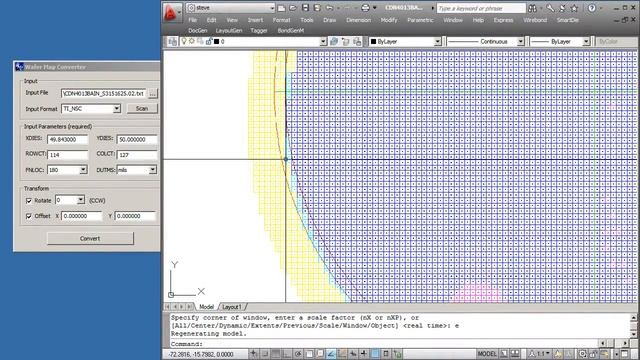Viewport: 640px width, 360px height.
Task: Toggle layer 0 lightbulb on/off
Action: coord(184,41)
